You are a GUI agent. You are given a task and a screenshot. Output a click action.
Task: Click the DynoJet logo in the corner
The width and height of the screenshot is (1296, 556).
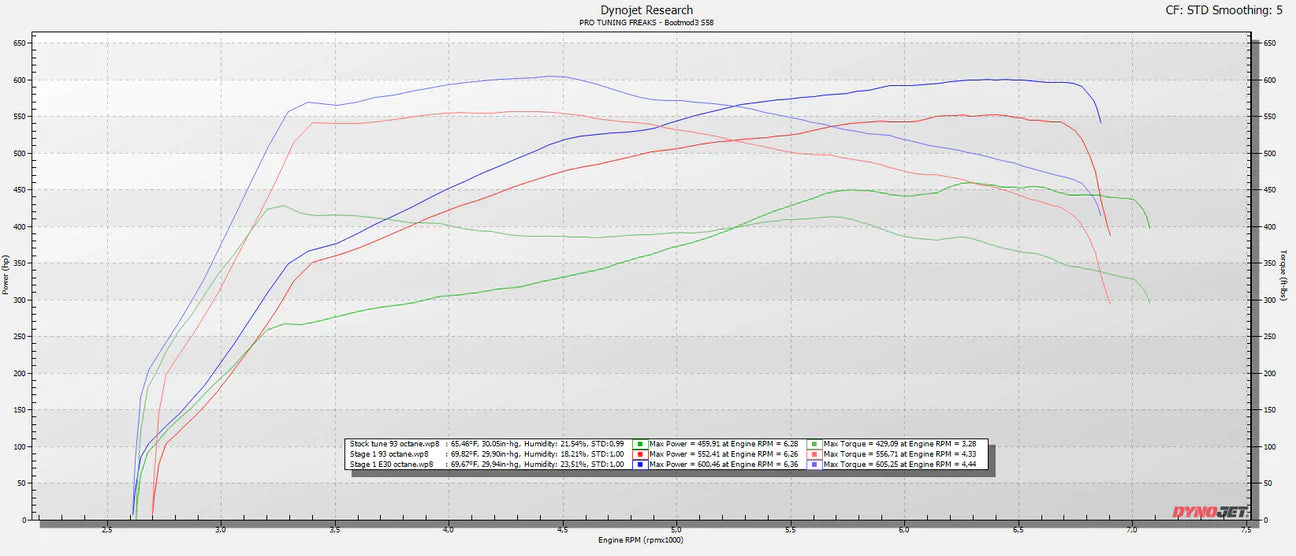pyautogui.click(x=1208, y=512)
